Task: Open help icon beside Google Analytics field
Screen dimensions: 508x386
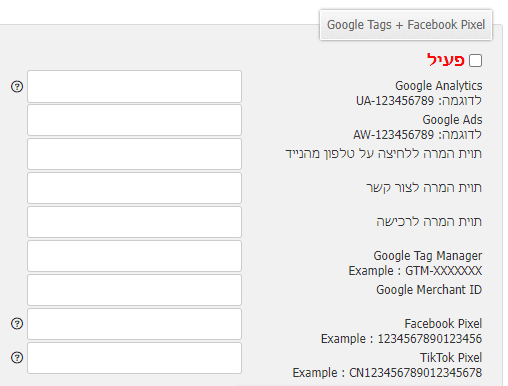Action: (x=17, y=87)
